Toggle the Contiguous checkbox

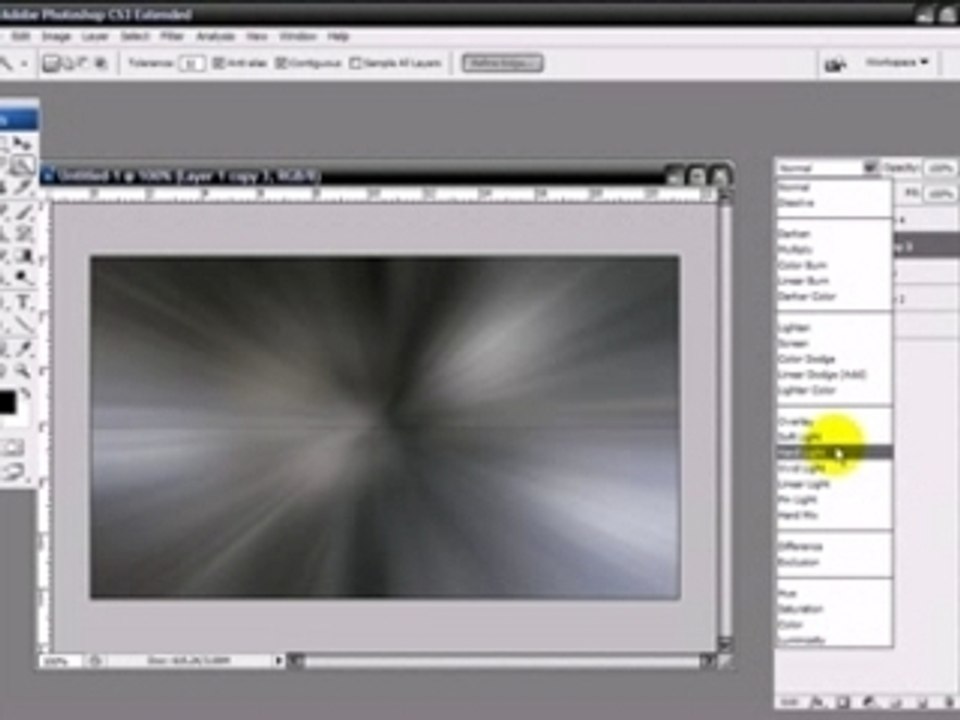(281, 63)
